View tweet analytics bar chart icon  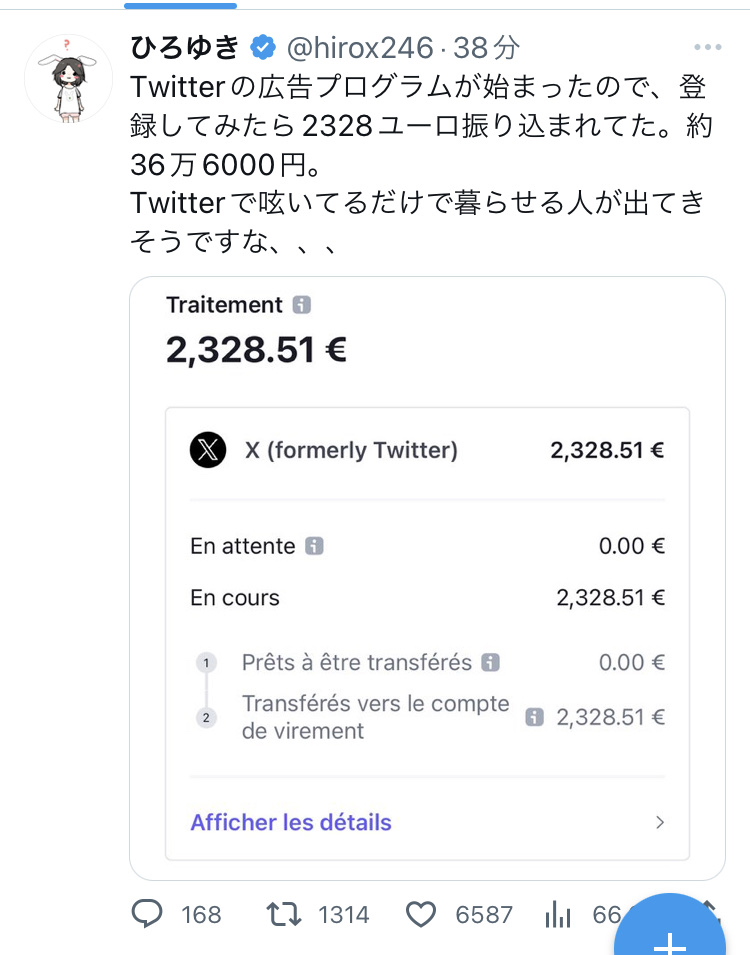557,913
